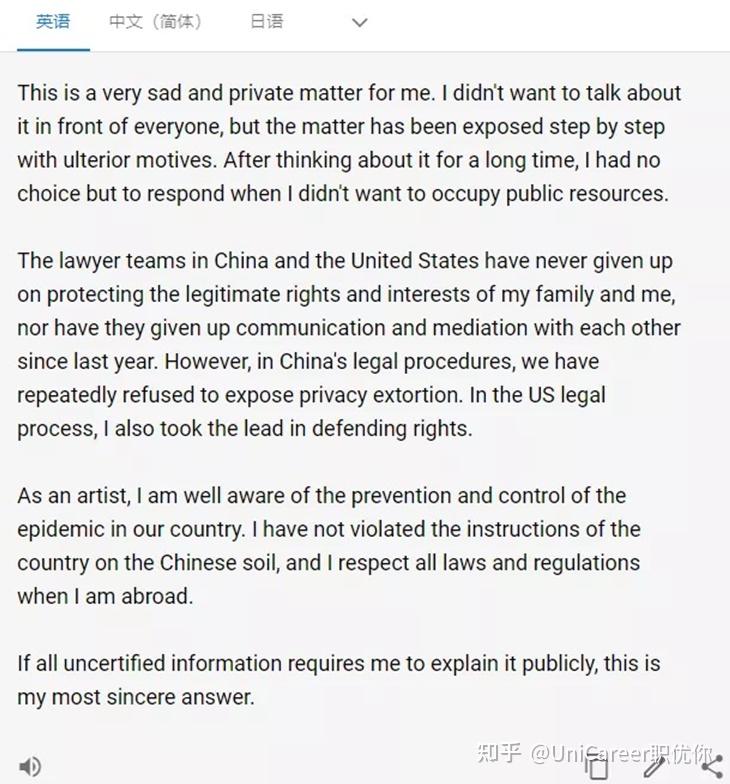Click the phrase 'occupy public resources'
The image size is (730, 784).
tap(550, 194)
